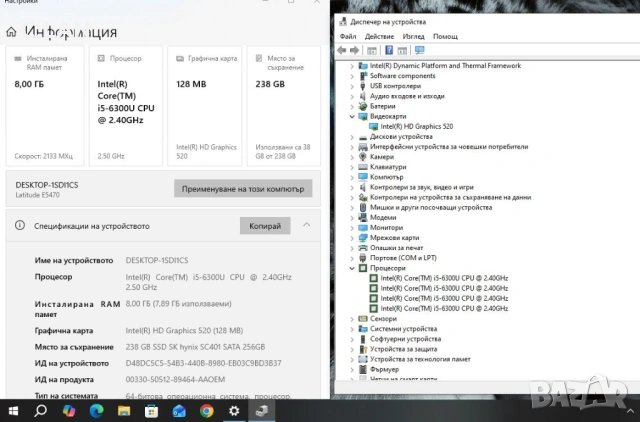Click the properties pane icon left of Help

372,51
